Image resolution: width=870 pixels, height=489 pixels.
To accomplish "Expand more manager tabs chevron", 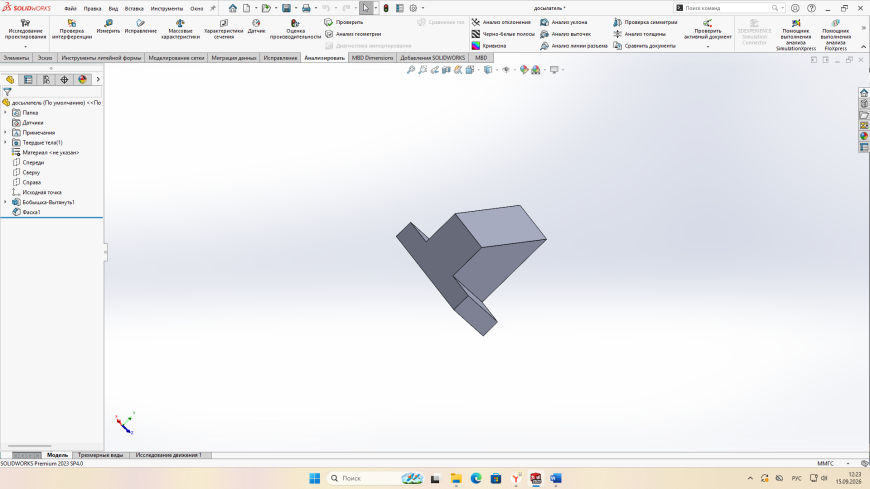I will coord(98,80).
